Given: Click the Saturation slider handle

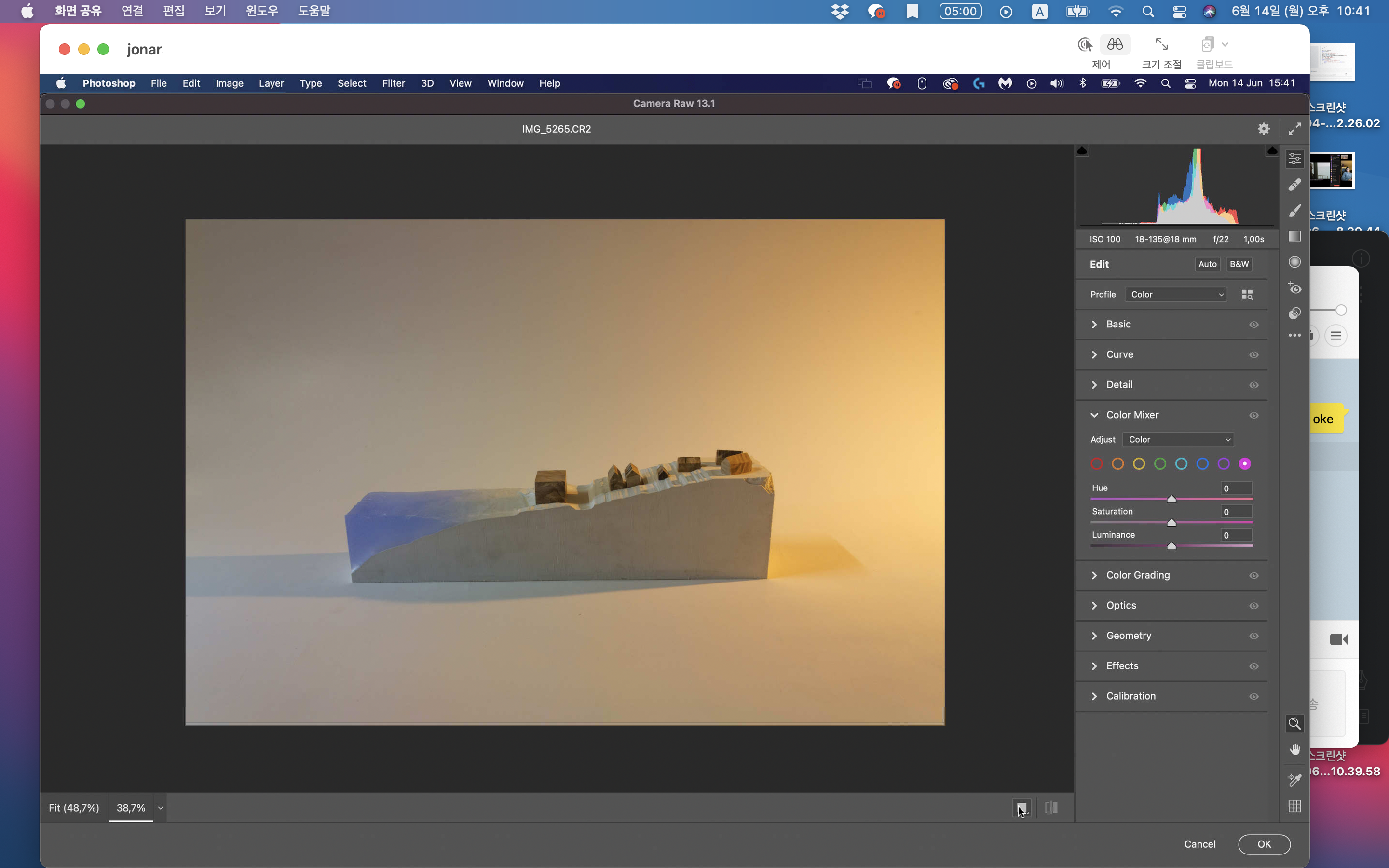Looking at the screenshot, I should pos(1171,522).
